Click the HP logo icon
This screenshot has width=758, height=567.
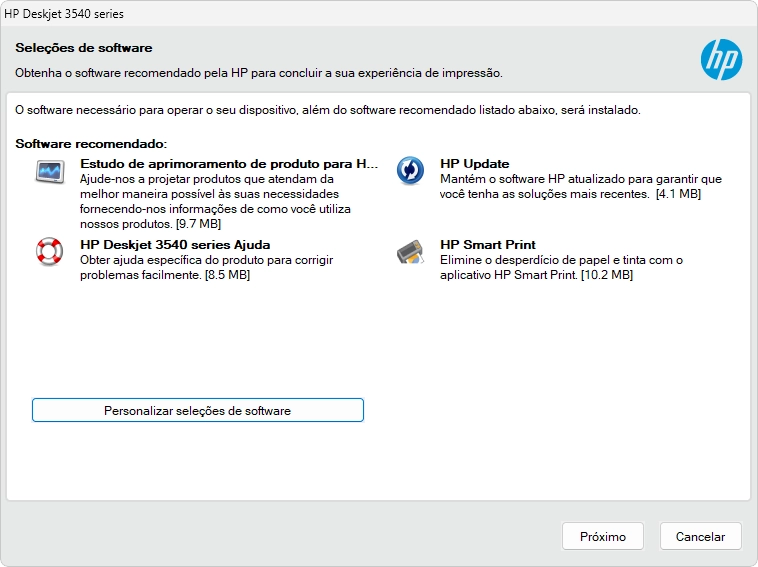(721, 59)
